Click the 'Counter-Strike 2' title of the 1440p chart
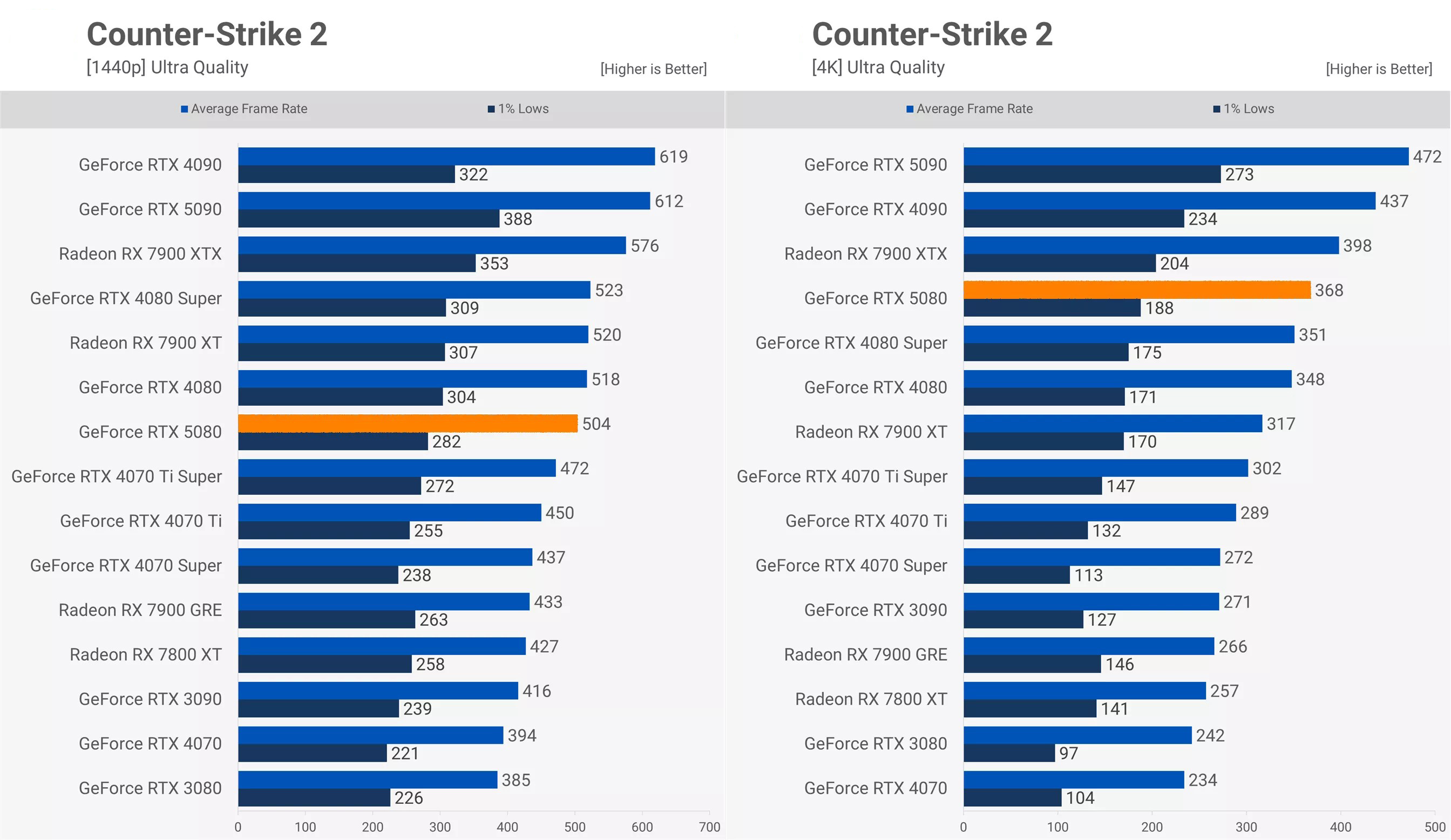Image resolution: width=1451 pixels, height=840 pixels. coord(207,34)
